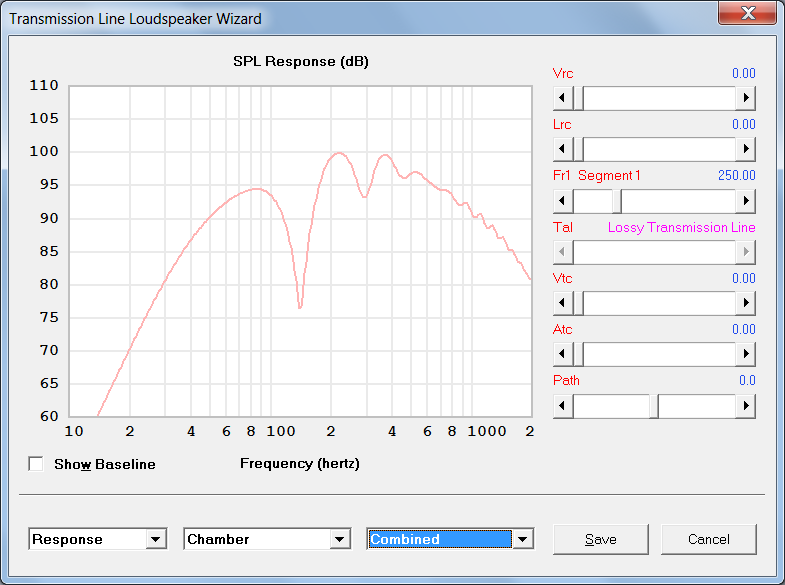Image resolution: width=785 pixels, height=585 pixels.
Task: Decrease Vtc with its left arrow
Action: click(563, 303)
